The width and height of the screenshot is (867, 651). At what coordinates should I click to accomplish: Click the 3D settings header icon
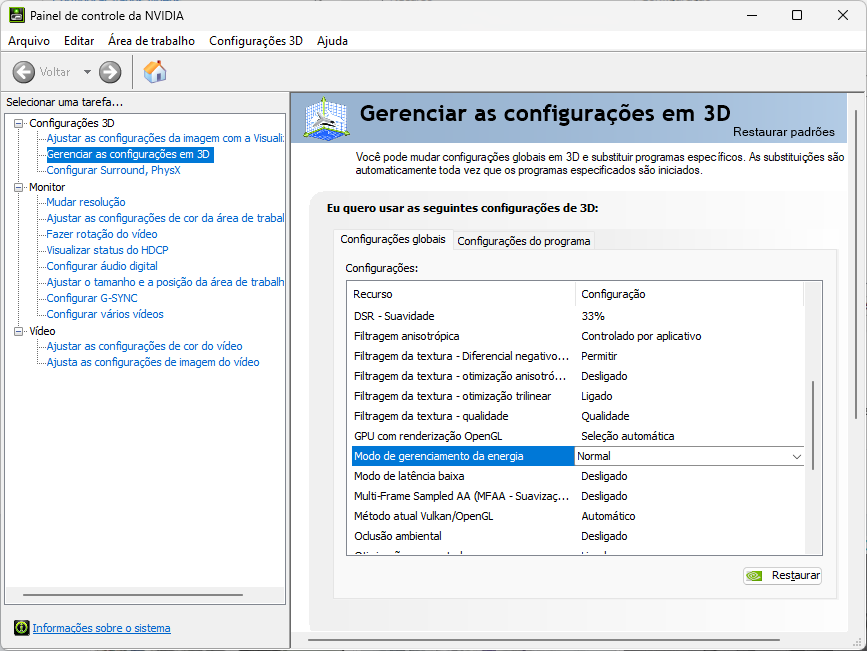click(326, 118)
